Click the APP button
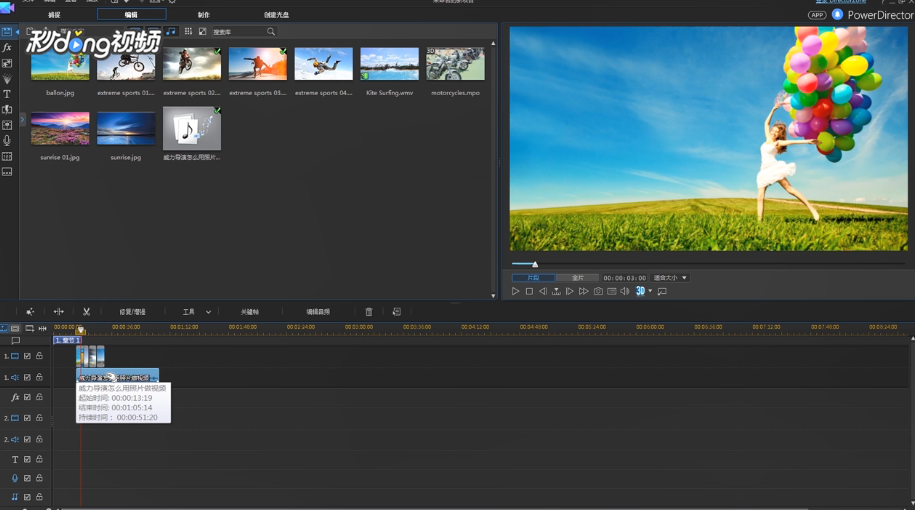Image resolution: width=915 pixels, height=510 pixels. [x=817, y=15]
